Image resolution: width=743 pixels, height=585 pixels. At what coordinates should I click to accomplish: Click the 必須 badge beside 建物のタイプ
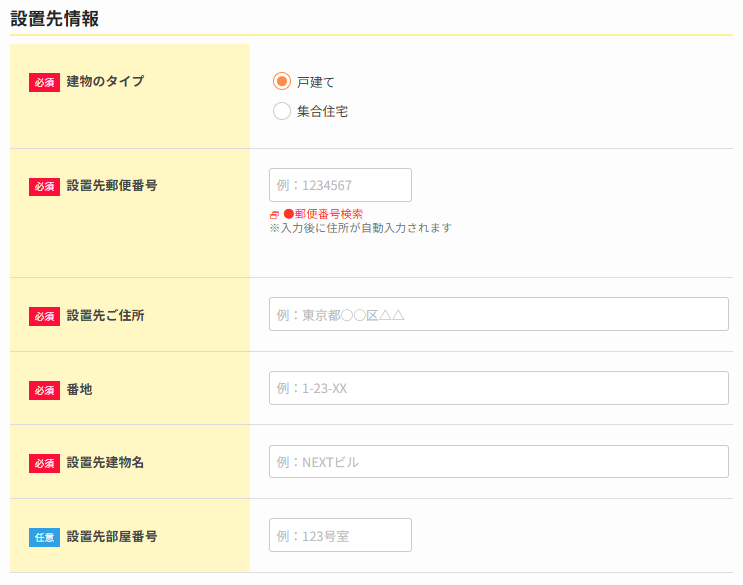click(45, 82)
